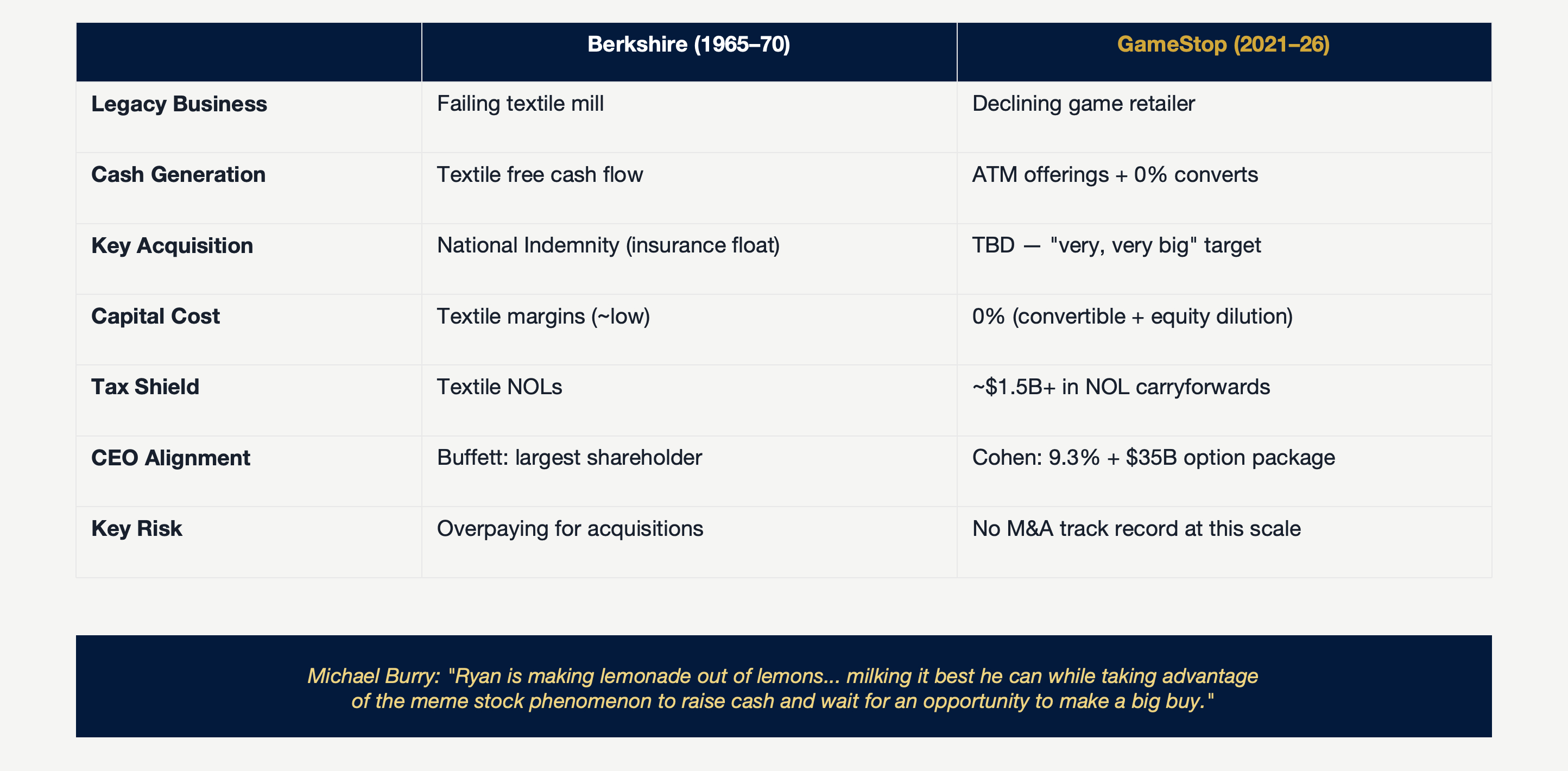Click the Capital Cost row label
The height and width of the screenshot is (771, 1568).
tap(155, 317)
